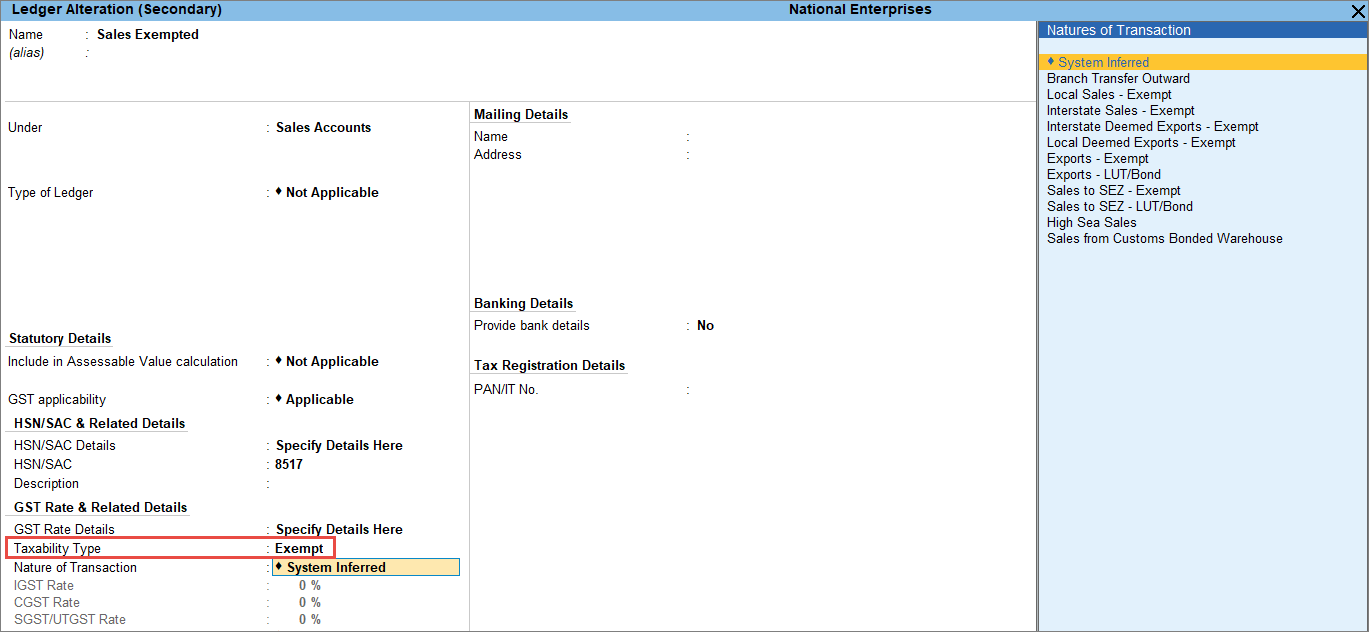This screenshot has height=632, width=1369.
Task: Change Type of Ledger Not Applicable value
Action: tap(327, 192)
